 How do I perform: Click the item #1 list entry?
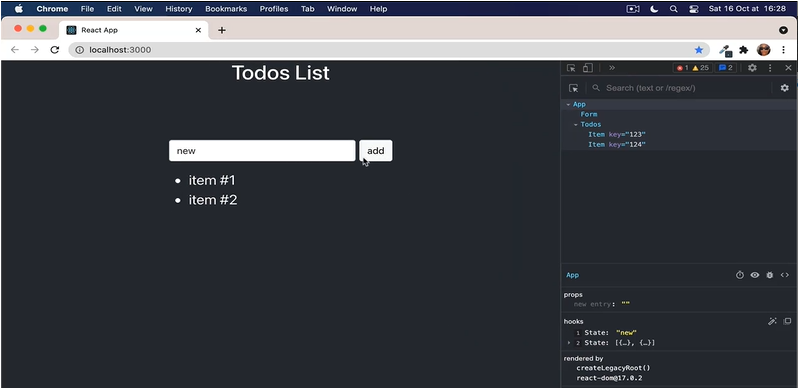[212, 180]
